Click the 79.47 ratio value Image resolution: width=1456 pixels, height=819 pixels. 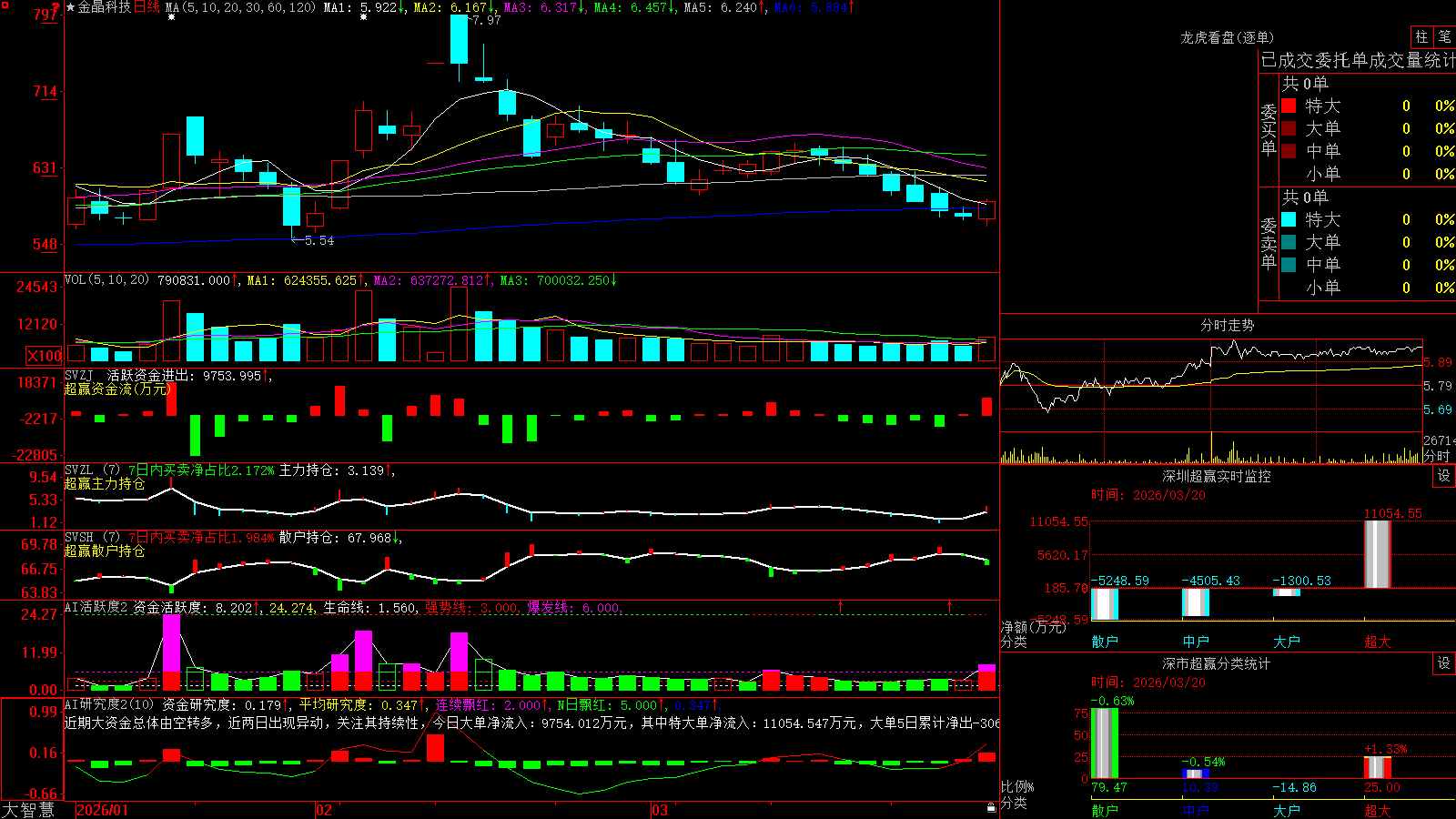coord(1109,787)
